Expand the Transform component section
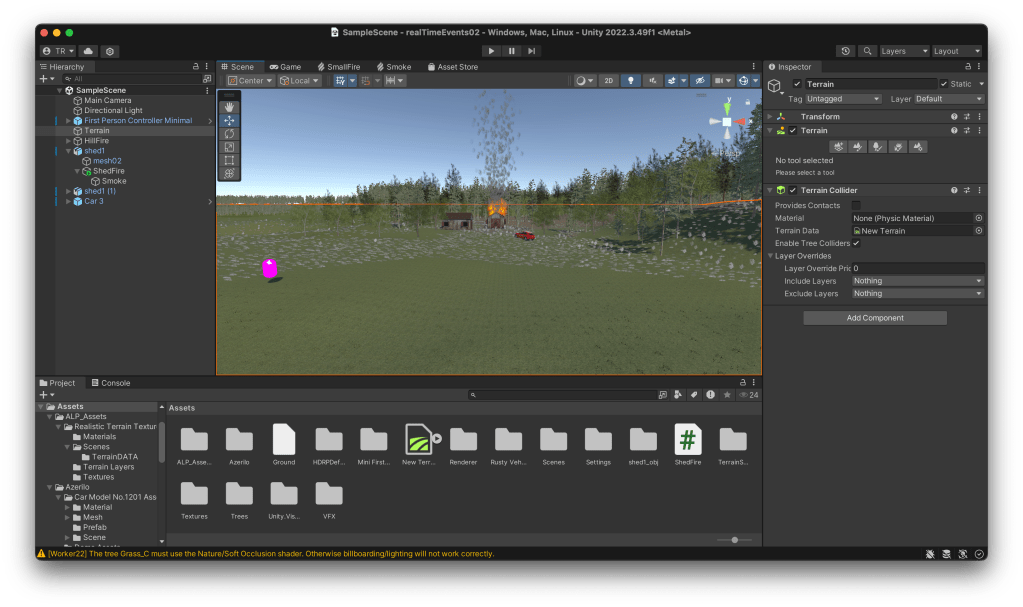This screenshot has height=607, width=1023. (x=769, y=117)
